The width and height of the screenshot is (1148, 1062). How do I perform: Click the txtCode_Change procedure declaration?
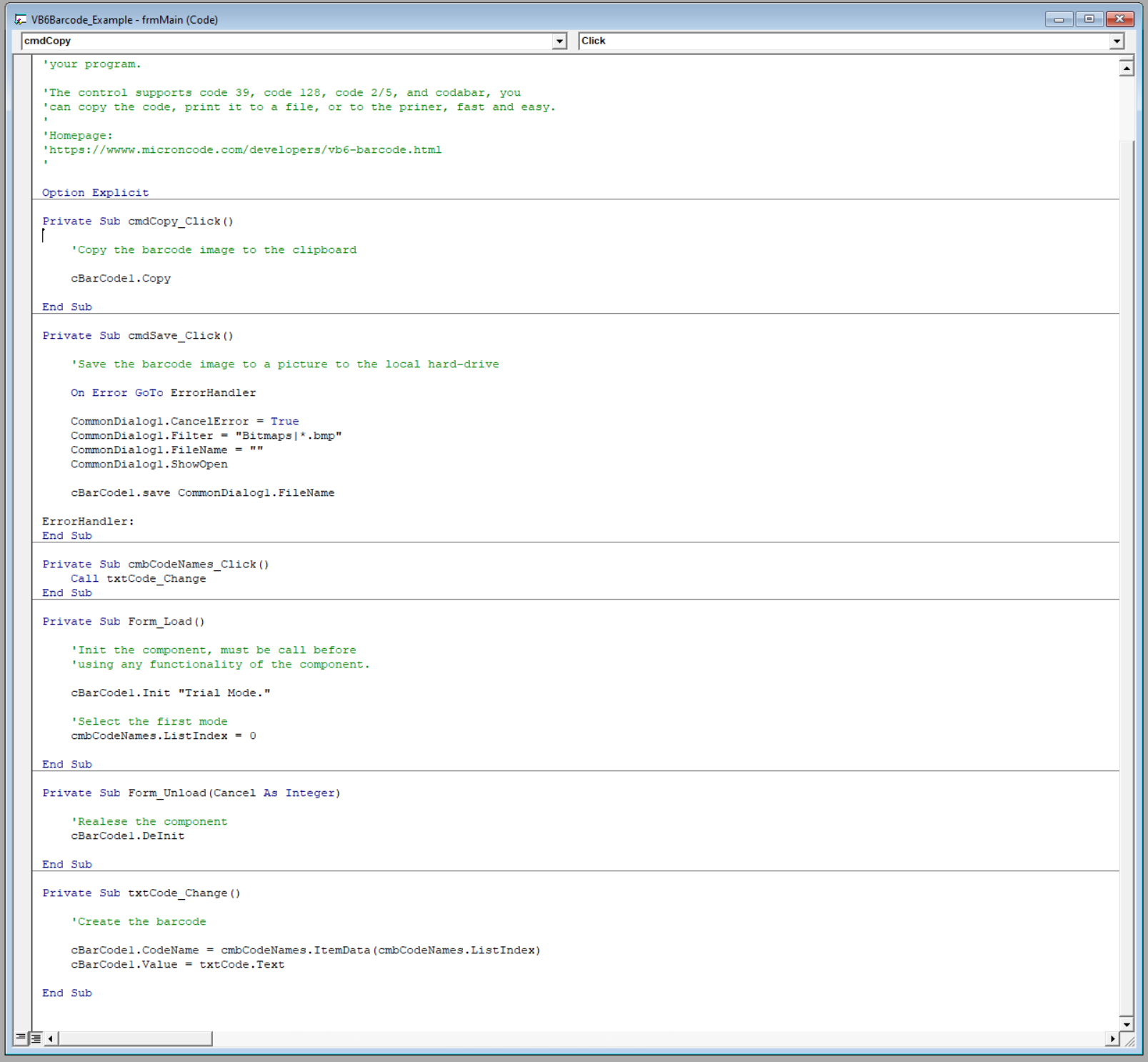click(141, 893)
